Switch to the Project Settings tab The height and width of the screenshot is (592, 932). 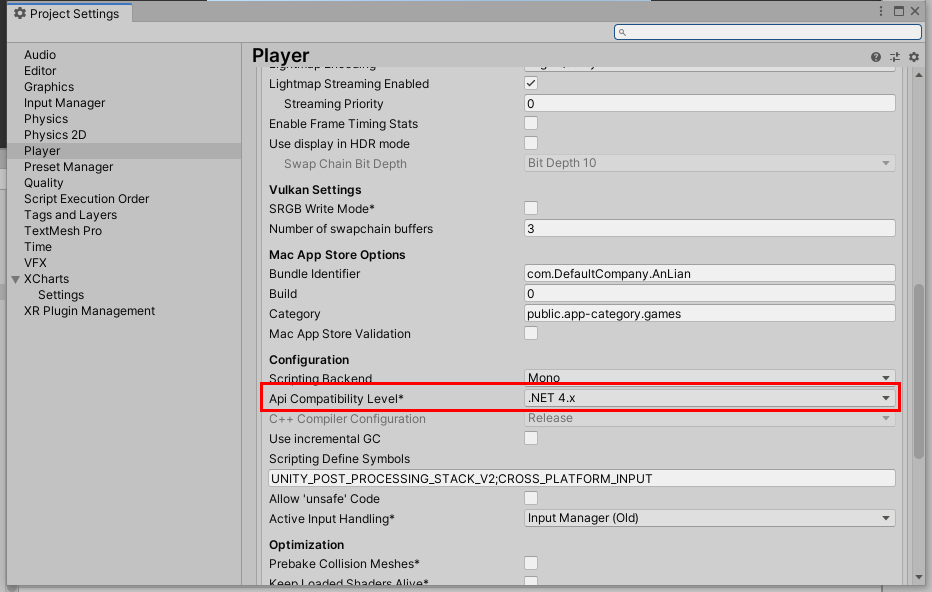[x=68, y=14]
